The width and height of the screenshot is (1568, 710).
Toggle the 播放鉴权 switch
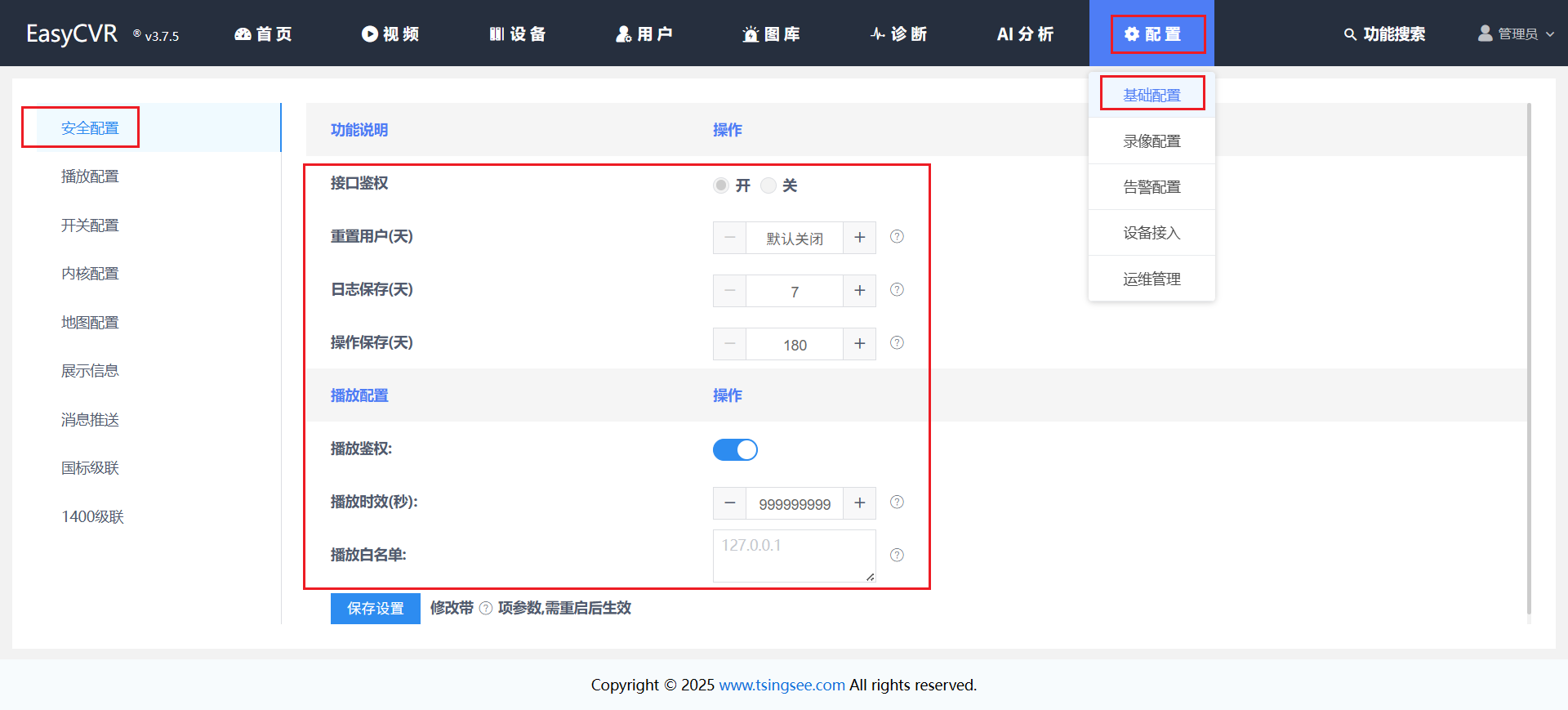coord(735,449)
